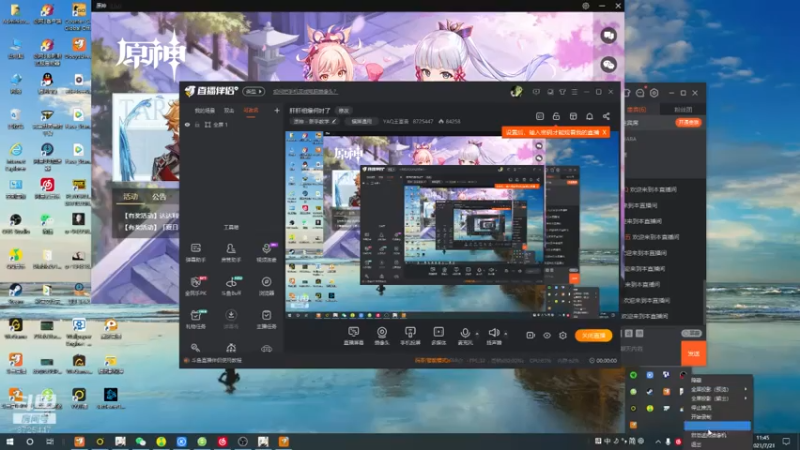Add a 手机投屏 phone casting source
Screen dimensions: 800x450
pos(410,336)
